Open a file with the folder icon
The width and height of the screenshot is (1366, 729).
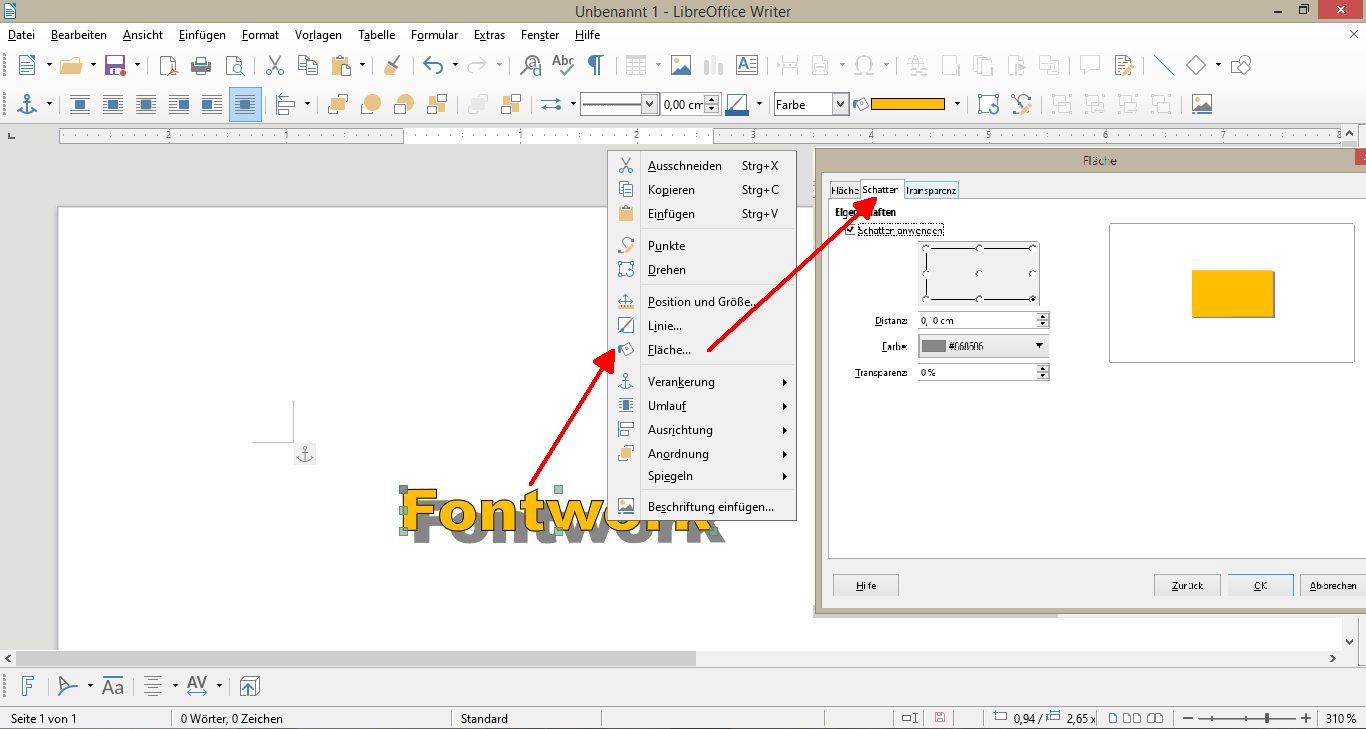pos(70,66)
